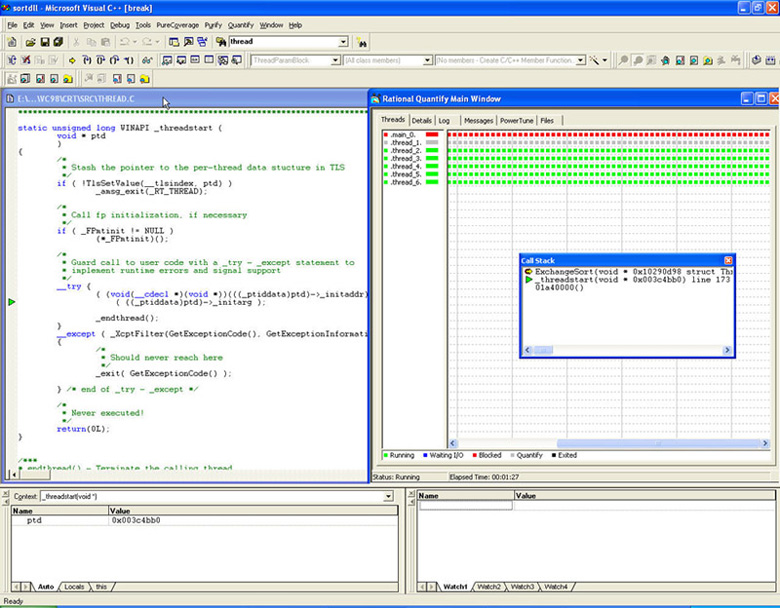Click the Save All toolbar icon
780x608 pixels.
pos(59,42)
